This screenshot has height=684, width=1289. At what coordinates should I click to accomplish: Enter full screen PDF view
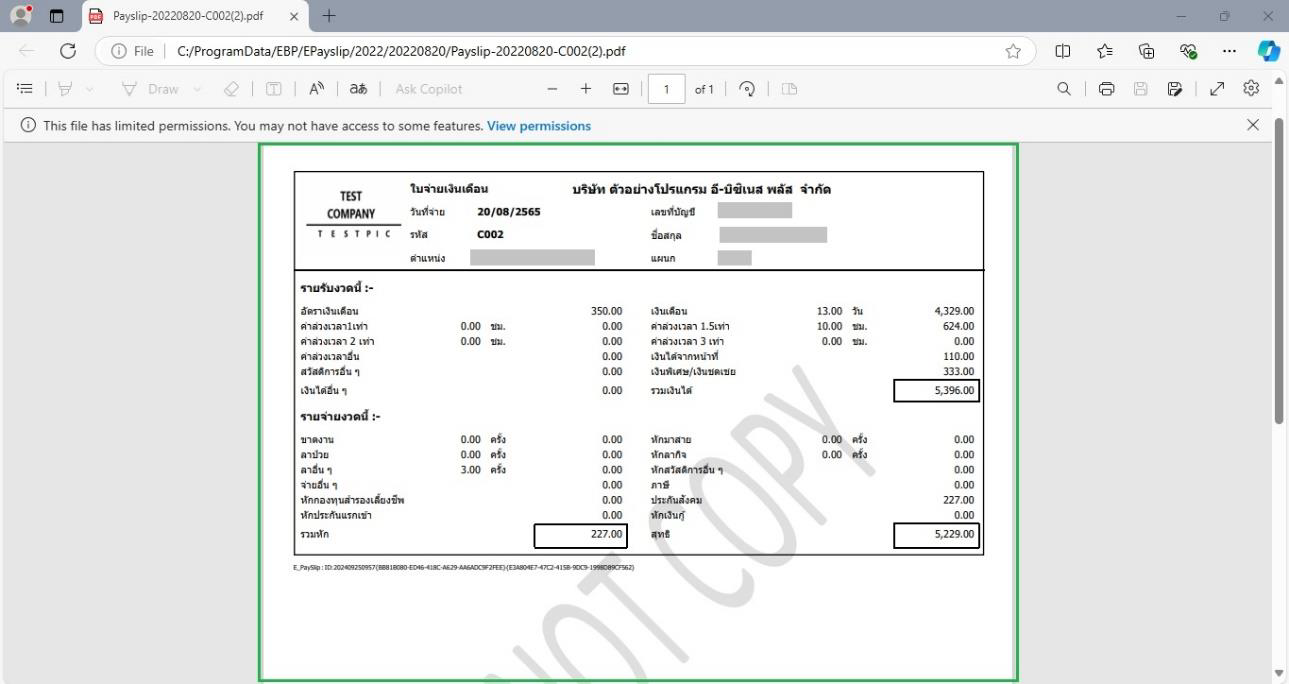1217,89
